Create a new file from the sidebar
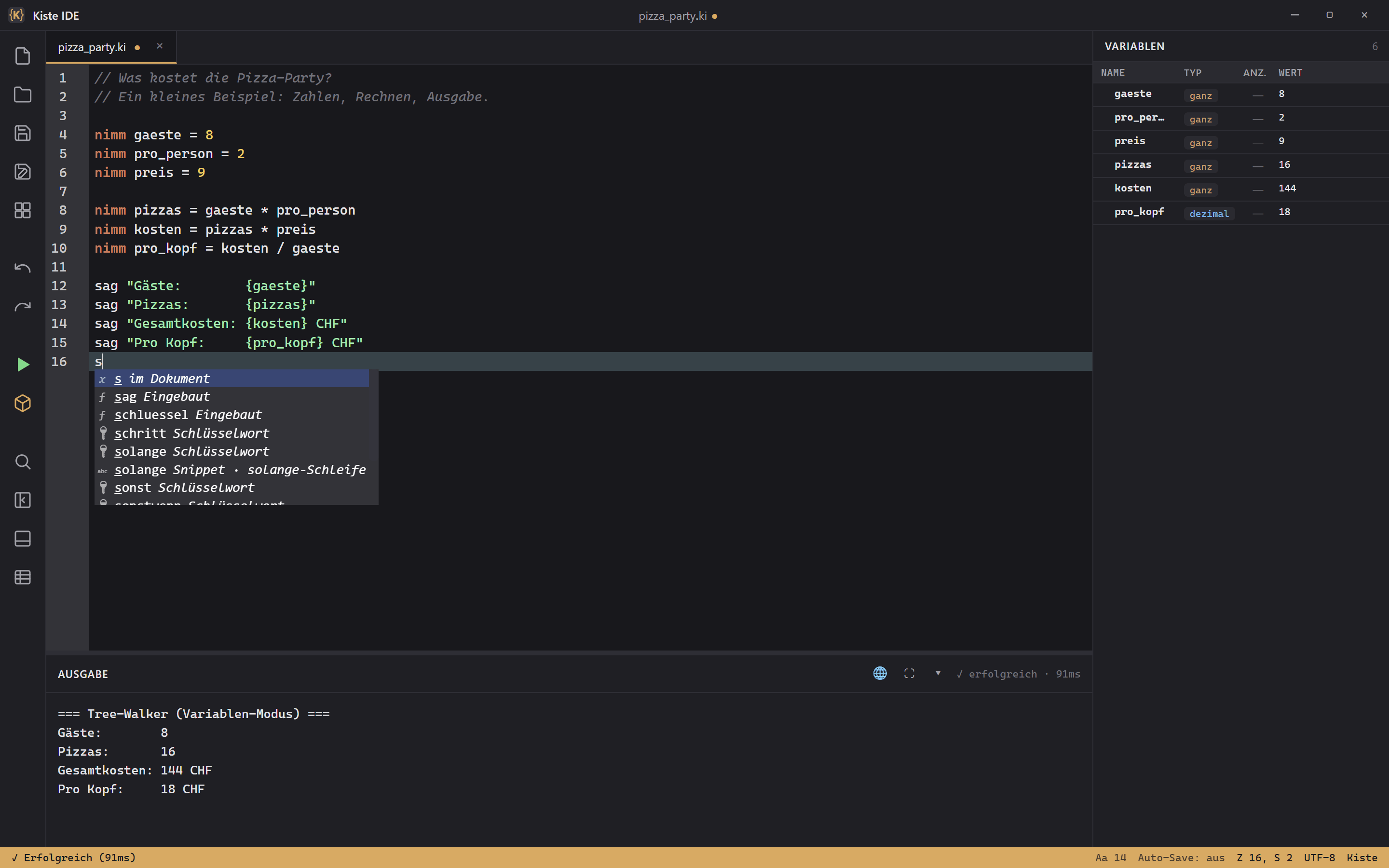 pyautogui.click(x=22, y=56)
